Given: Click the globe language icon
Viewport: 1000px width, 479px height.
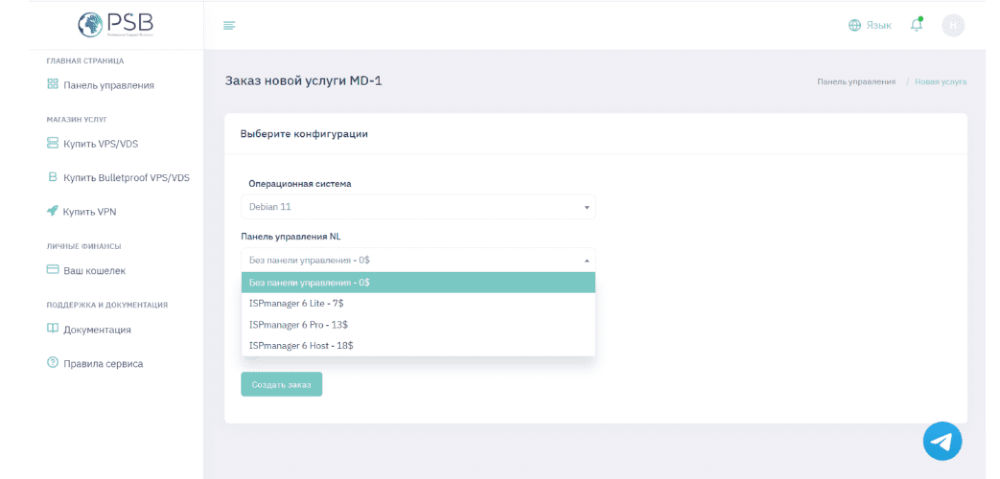Looking at the screenshot, I should point(855,26).
